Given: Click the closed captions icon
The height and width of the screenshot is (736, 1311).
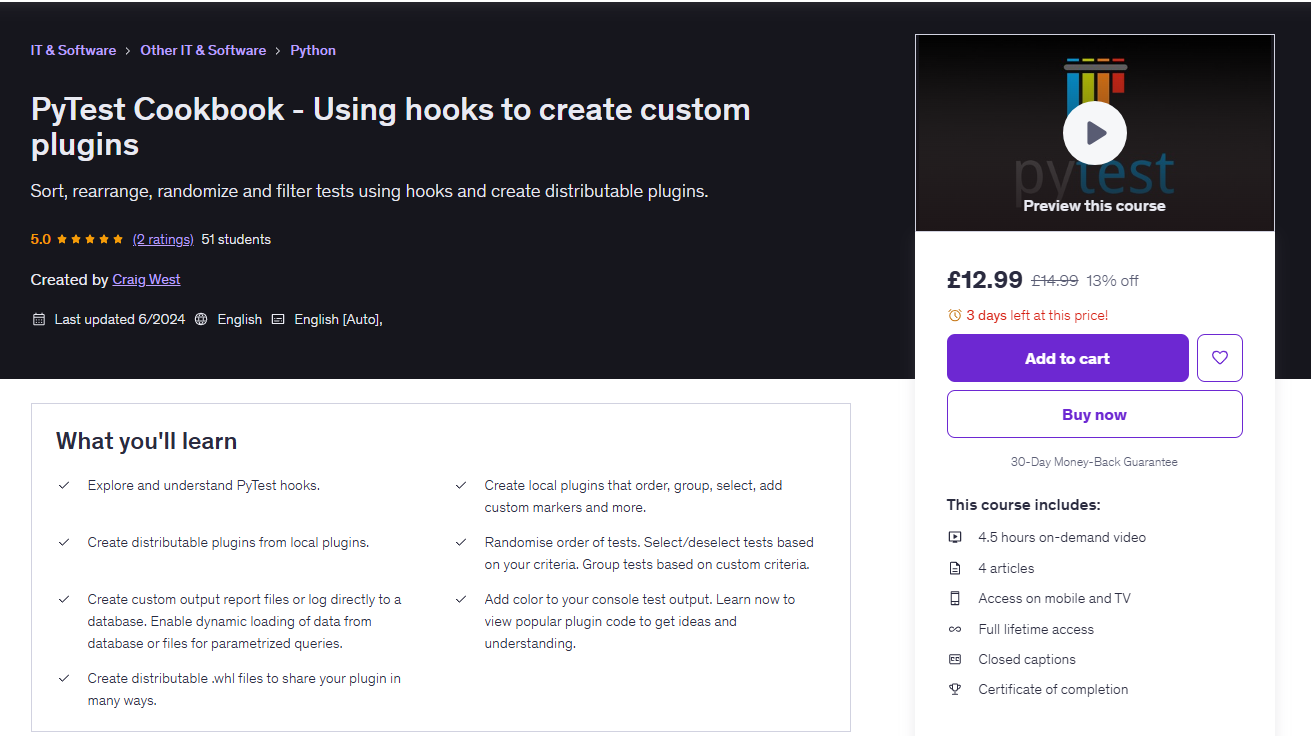Looking at the screenshot, I should click(x=955, y=659).
